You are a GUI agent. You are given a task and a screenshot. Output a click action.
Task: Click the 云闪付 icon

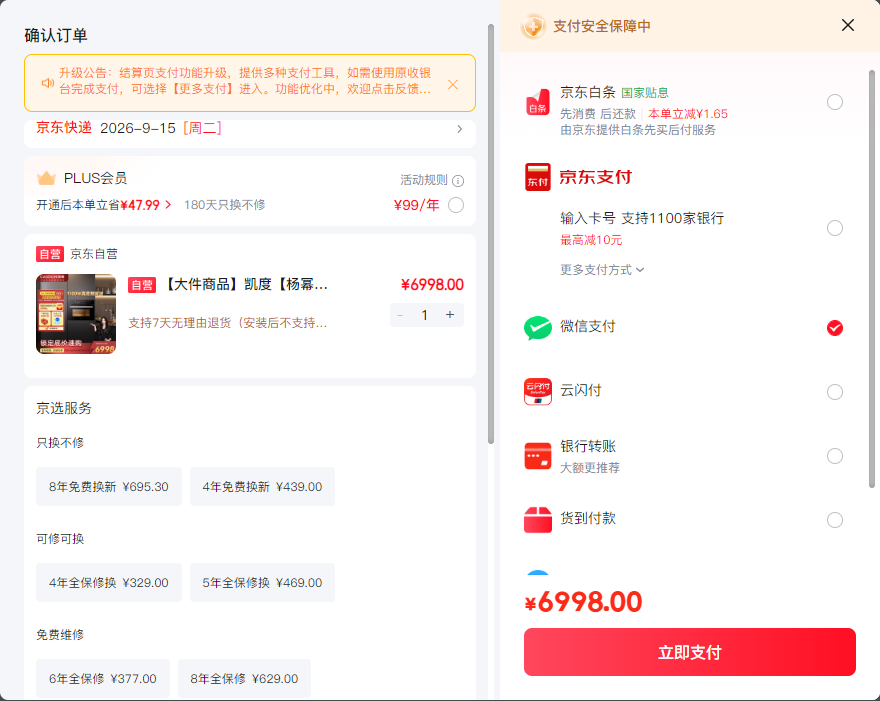point(537,391)
